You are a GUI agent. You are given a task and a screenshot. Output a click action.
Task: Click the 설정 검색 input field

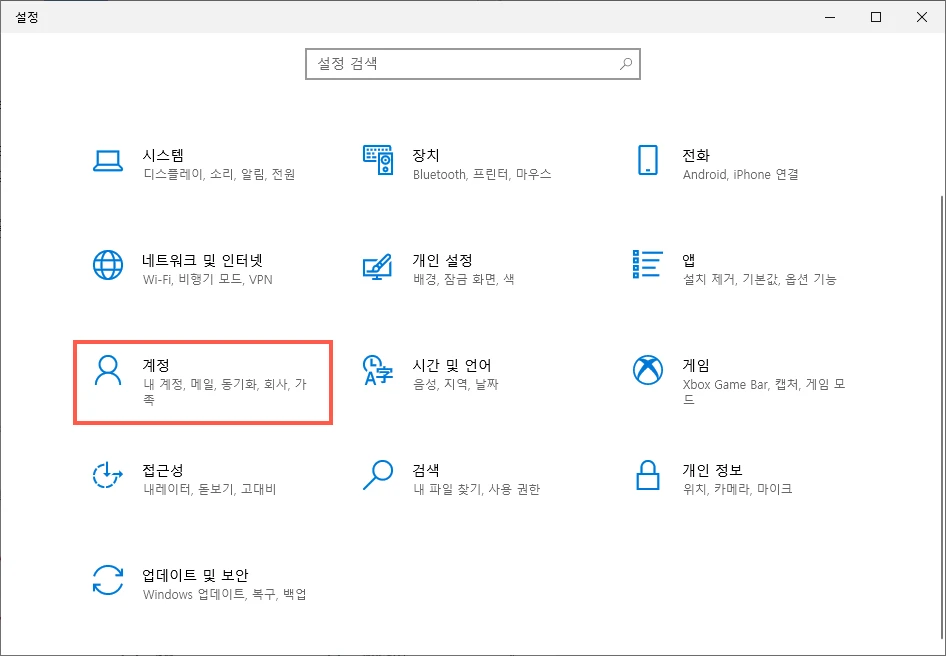(x=472, y=64)
